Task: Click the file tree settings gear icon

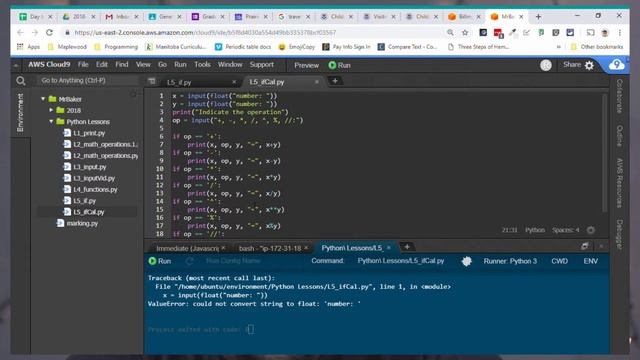Action: (133, 95)
